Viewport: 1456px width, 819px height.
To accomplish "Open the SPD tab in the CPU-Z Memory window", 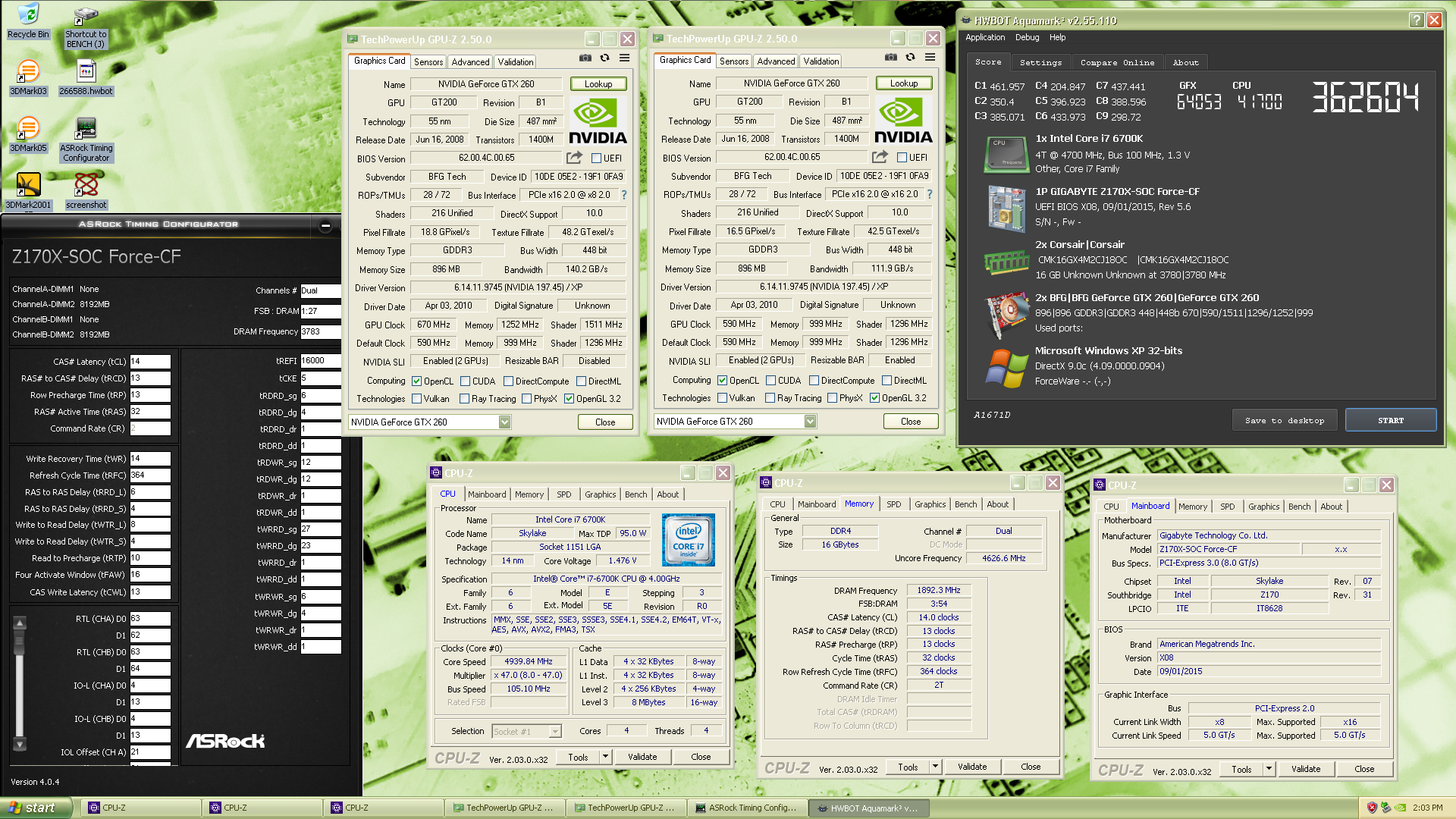I will point(894,504).
